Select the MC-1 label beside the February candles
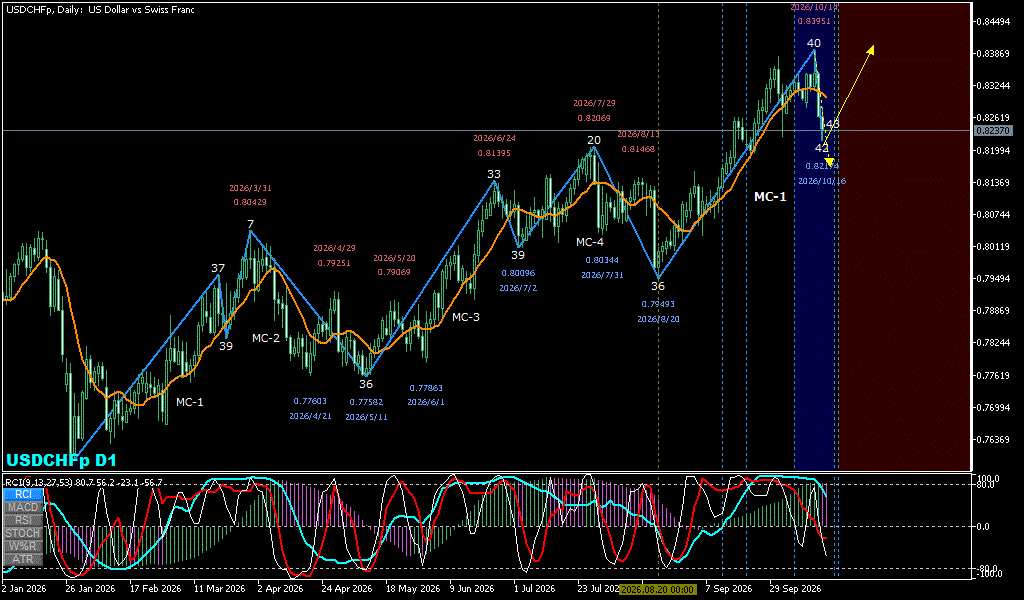 [189, 402]
